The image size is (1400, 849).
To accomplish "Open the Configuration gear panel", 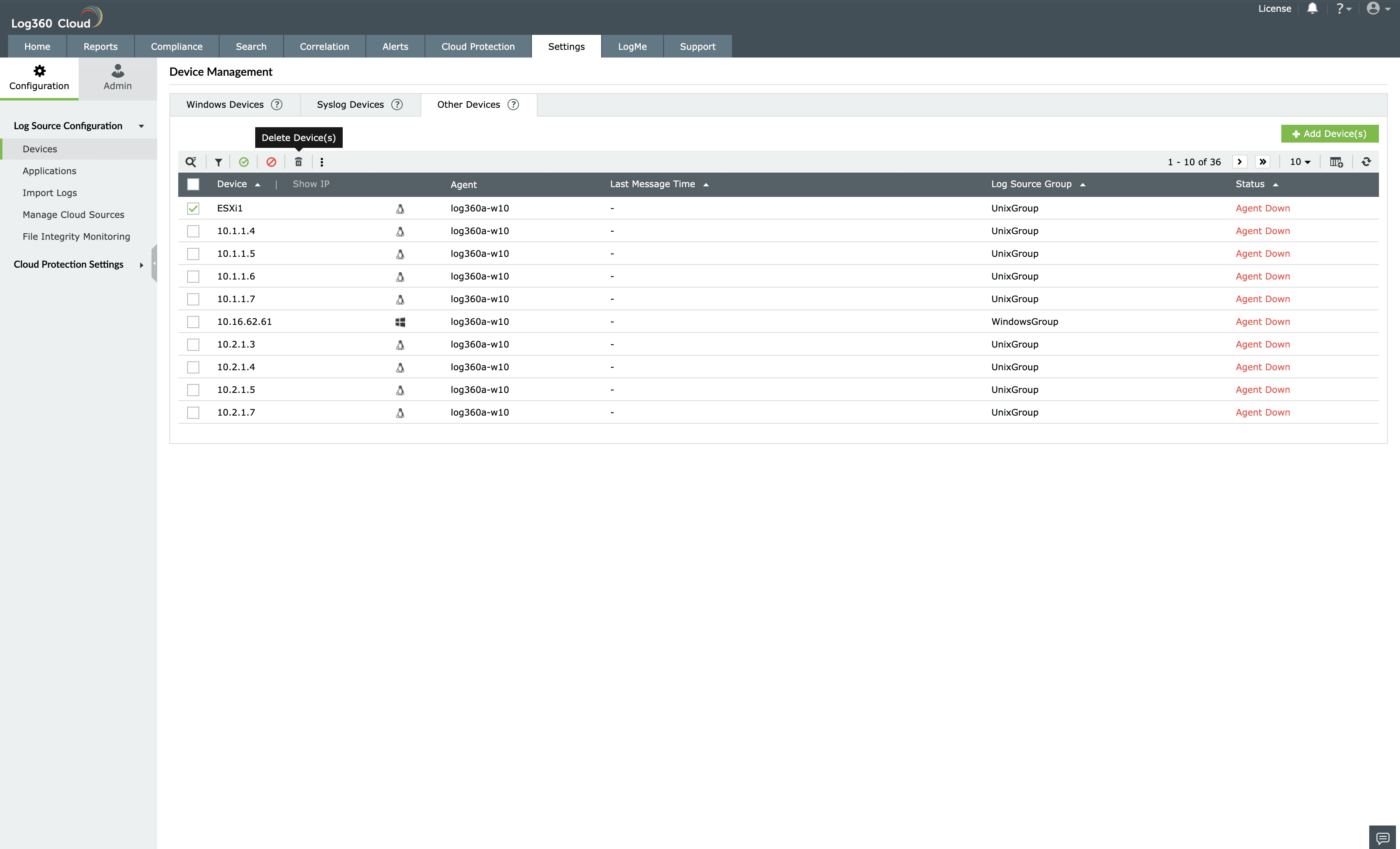I will pos(38,78).
